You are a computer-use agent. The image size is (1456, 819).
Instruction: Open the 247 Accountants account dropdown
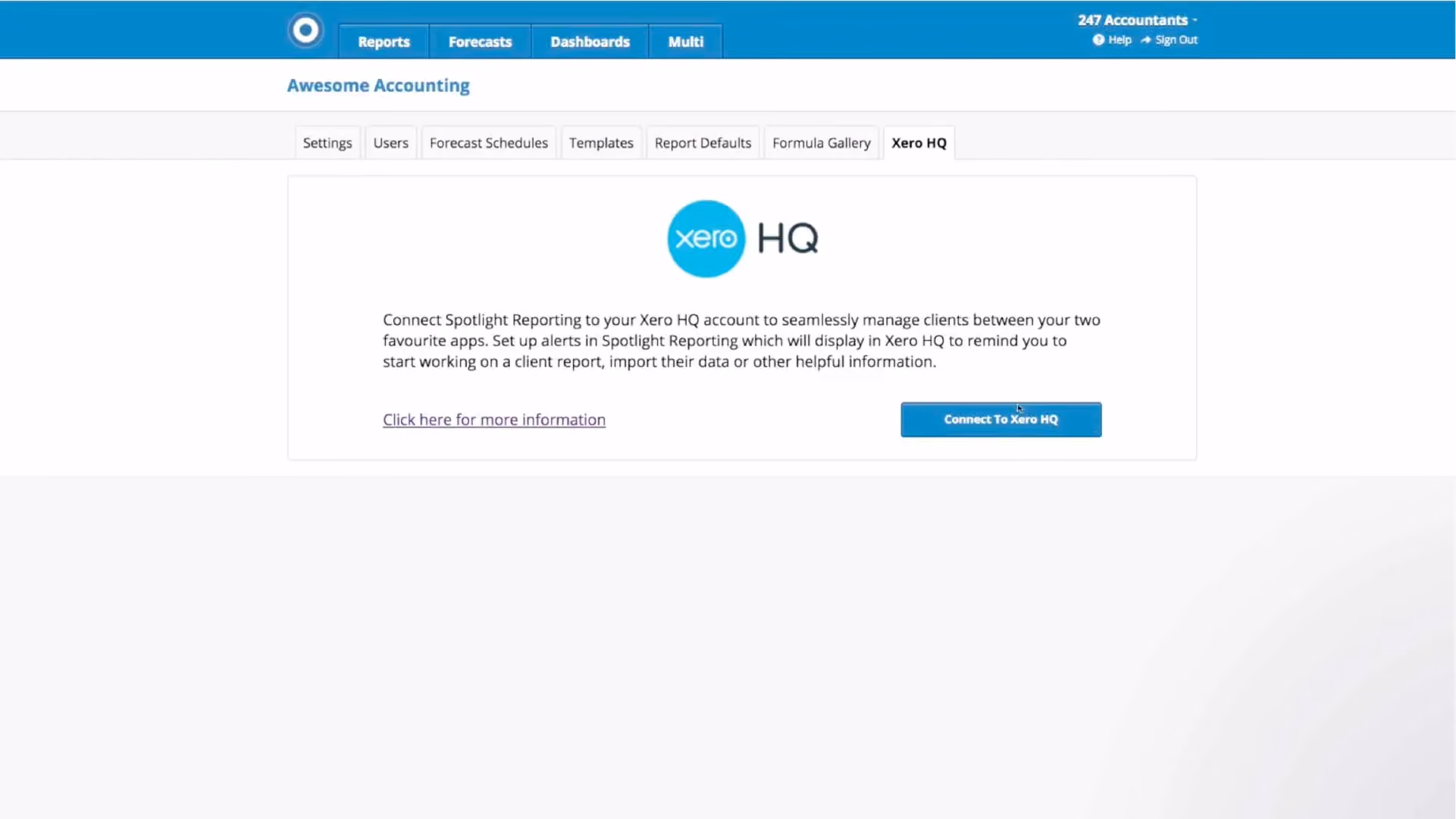(x=1138, y=20)
